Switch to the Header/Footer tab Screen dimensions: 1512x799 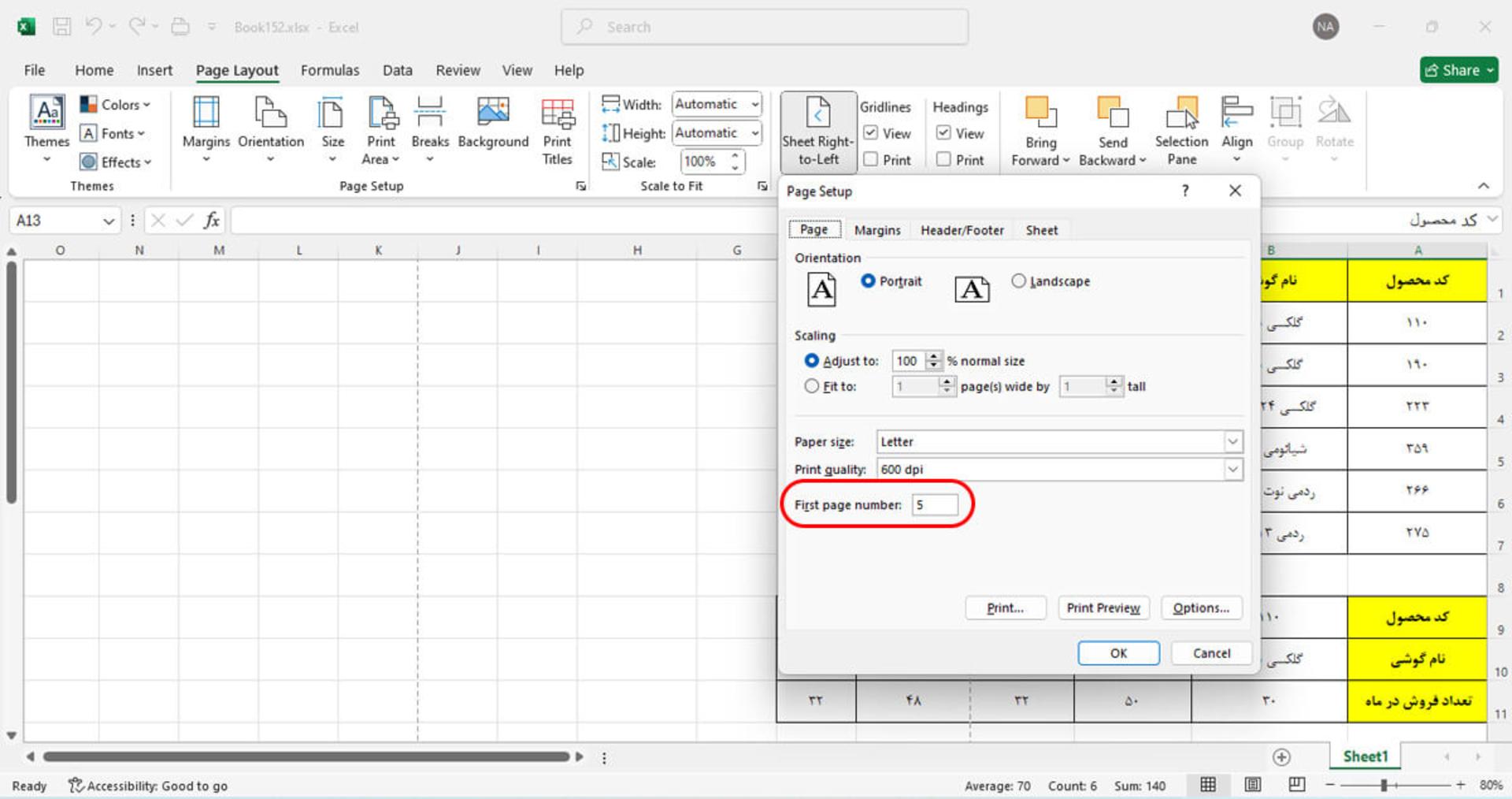click(x=962, y=230)
